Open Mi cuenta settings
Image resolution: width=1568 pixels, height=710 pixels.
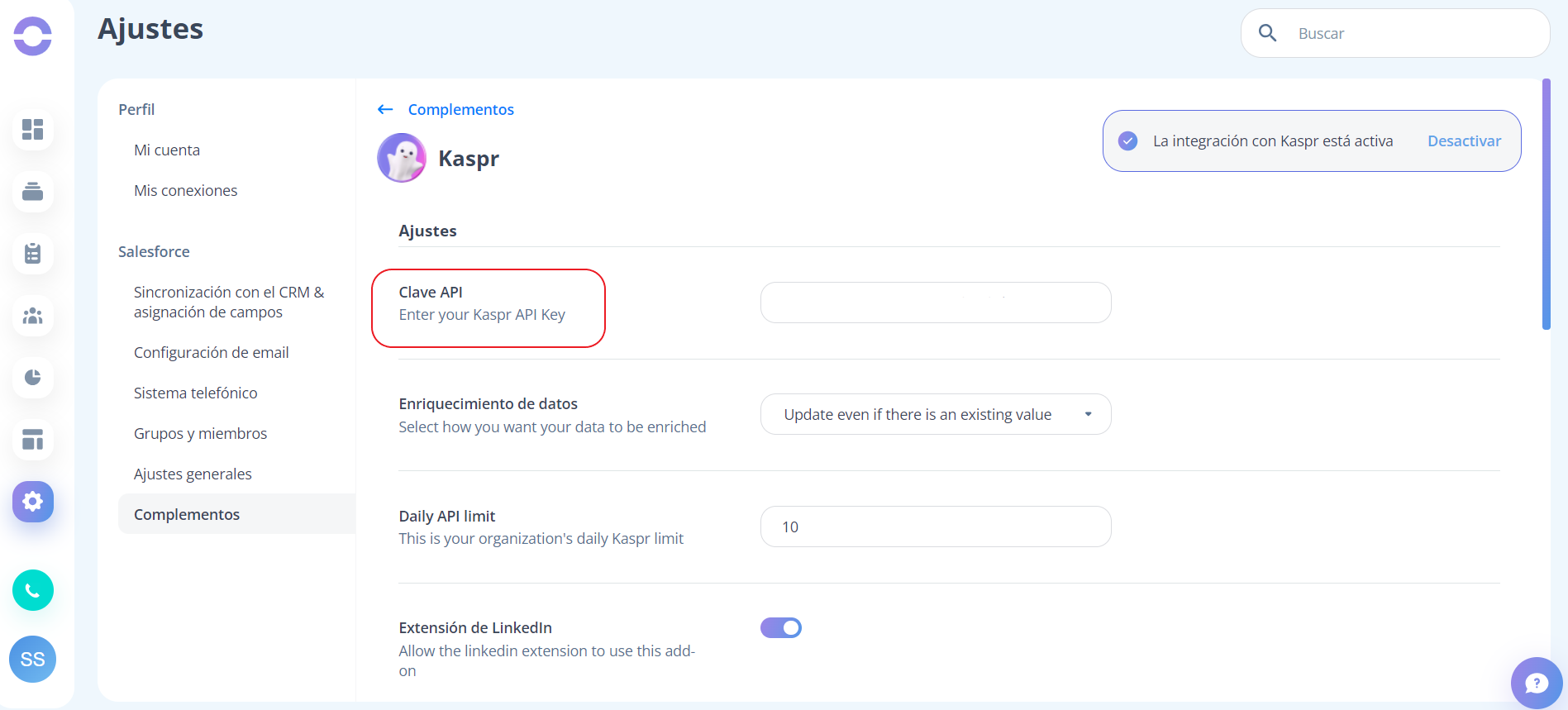[x=167, y=150]
